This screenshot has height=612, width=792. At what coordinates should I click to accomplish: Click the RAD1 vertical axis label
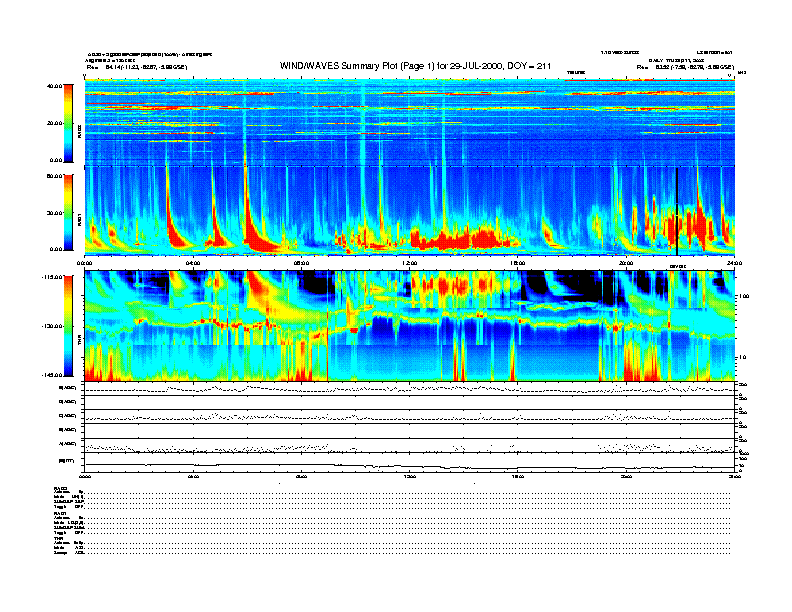tap(79, 220)
